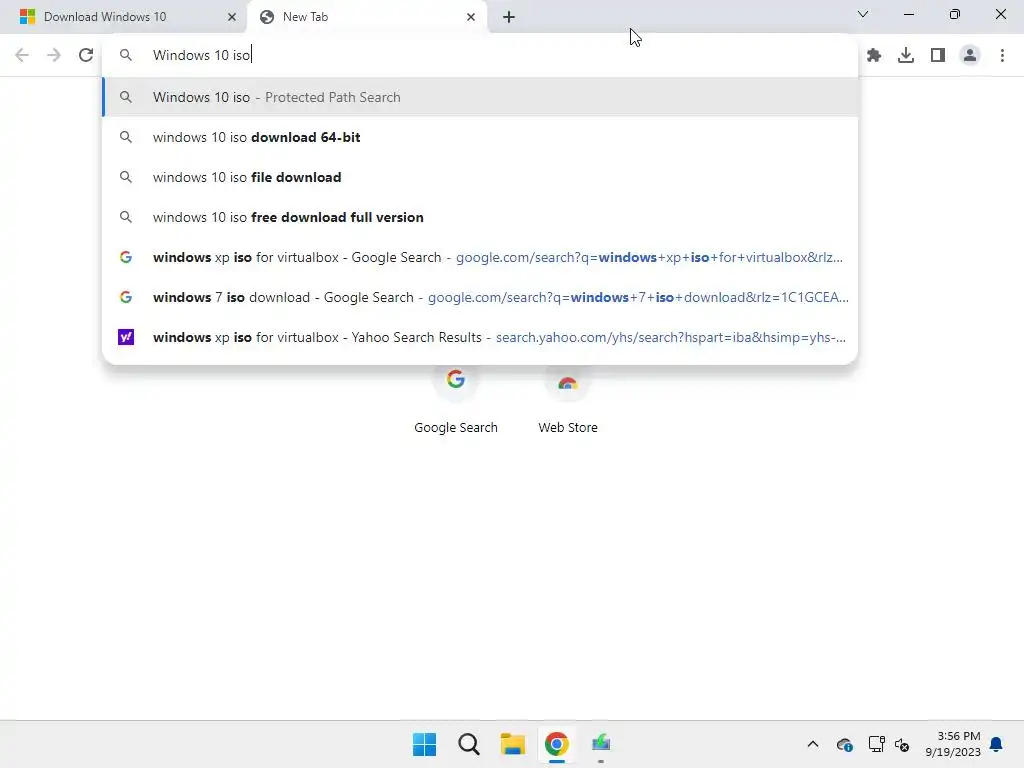Screen dimensions: 1024x768
Task: Choose suggestion windows 10 iso file download
Action: (480, 177)
